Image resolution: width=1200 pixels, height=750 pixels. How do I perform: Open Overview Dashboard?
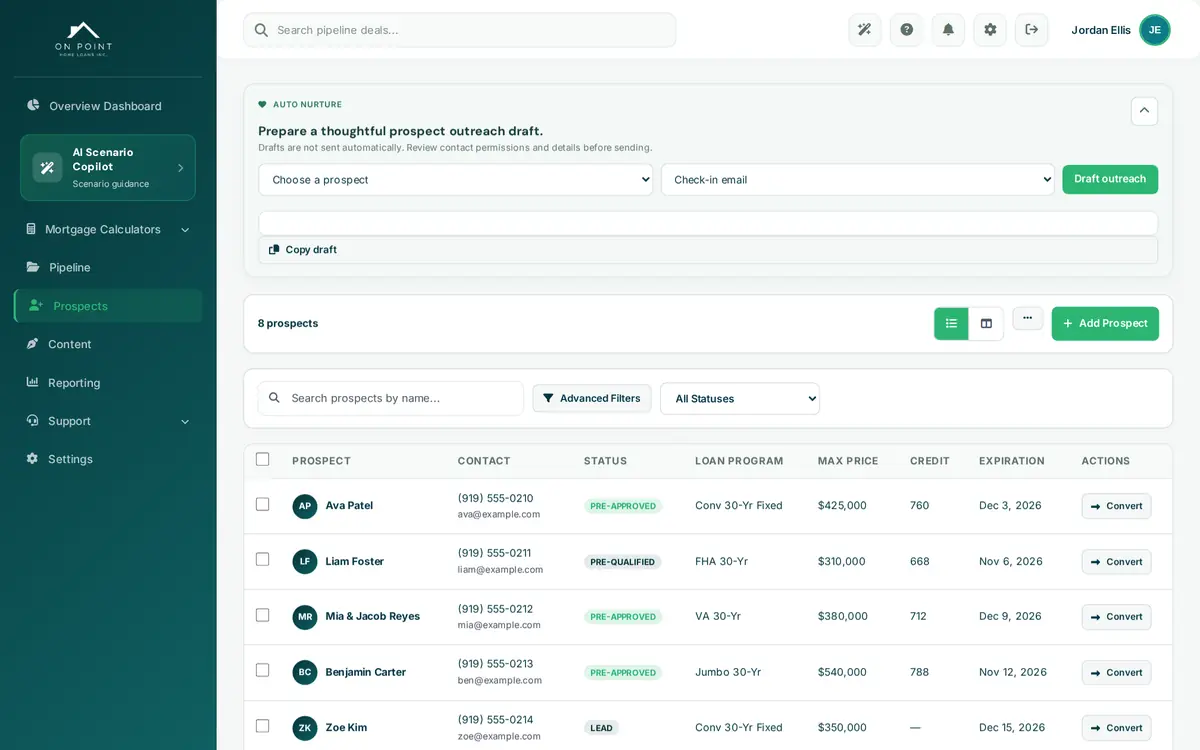[x=108, y=106]
